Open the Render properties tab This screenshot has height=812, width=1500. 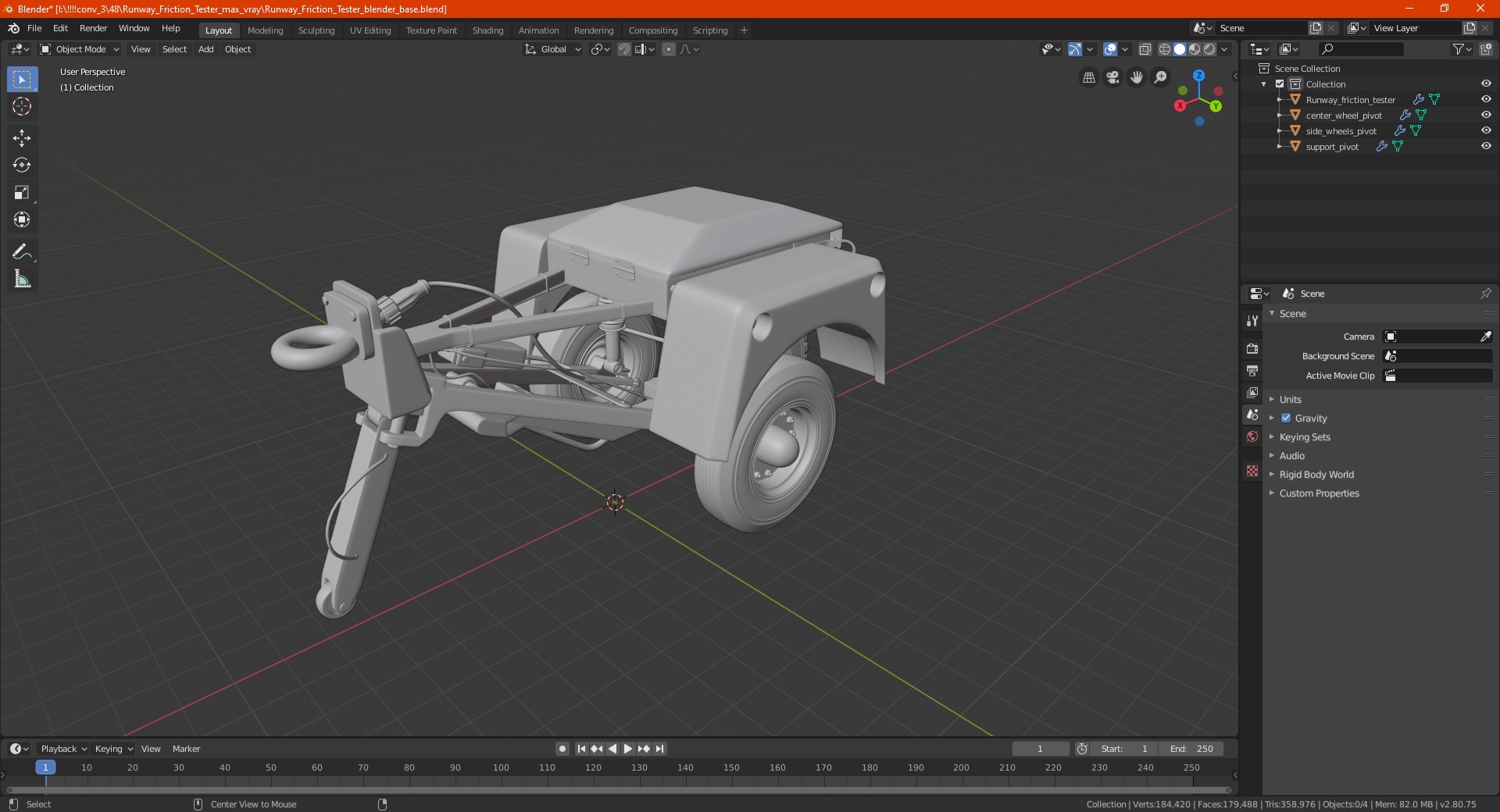tap(1252, 348)
